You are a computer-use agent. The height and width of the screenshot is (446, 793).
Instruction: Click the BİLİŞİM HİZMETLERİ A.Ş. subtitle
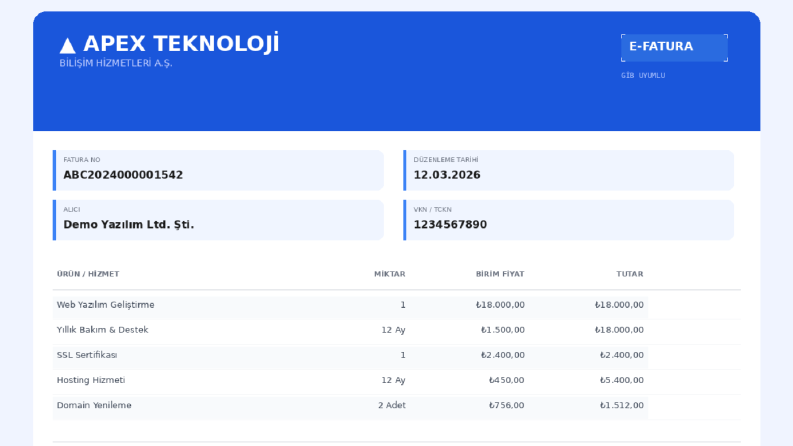click(x=116, y=63)
